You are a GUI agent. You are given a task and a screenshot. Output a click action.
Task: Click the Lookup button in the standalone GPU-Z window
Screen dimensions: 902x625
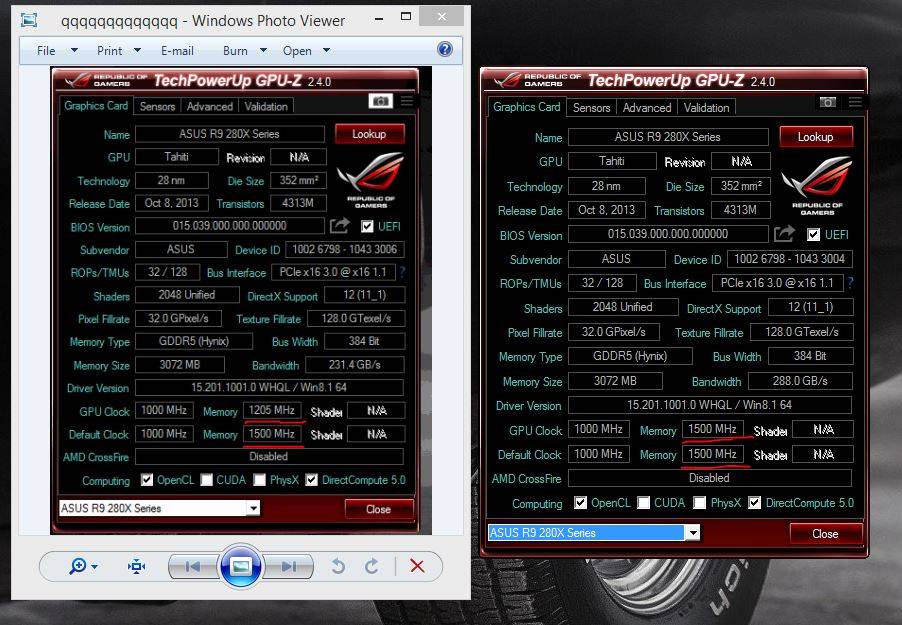click(816, 137)
